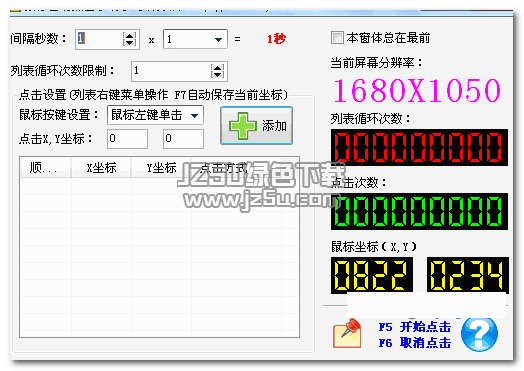Click the X坐标 column header

101,167
